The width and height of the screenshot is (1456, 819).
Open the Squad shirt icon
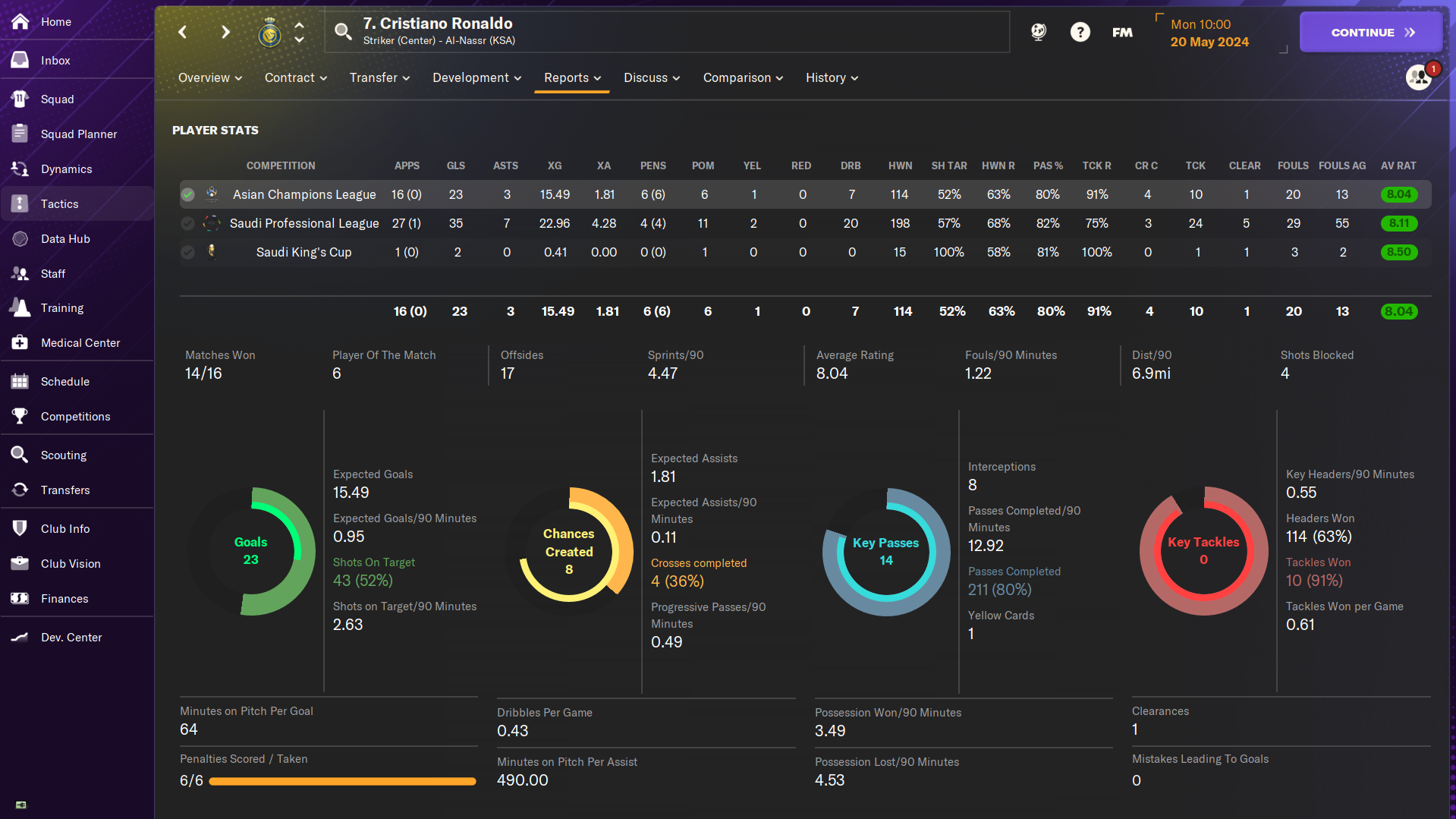coord(20,99)
